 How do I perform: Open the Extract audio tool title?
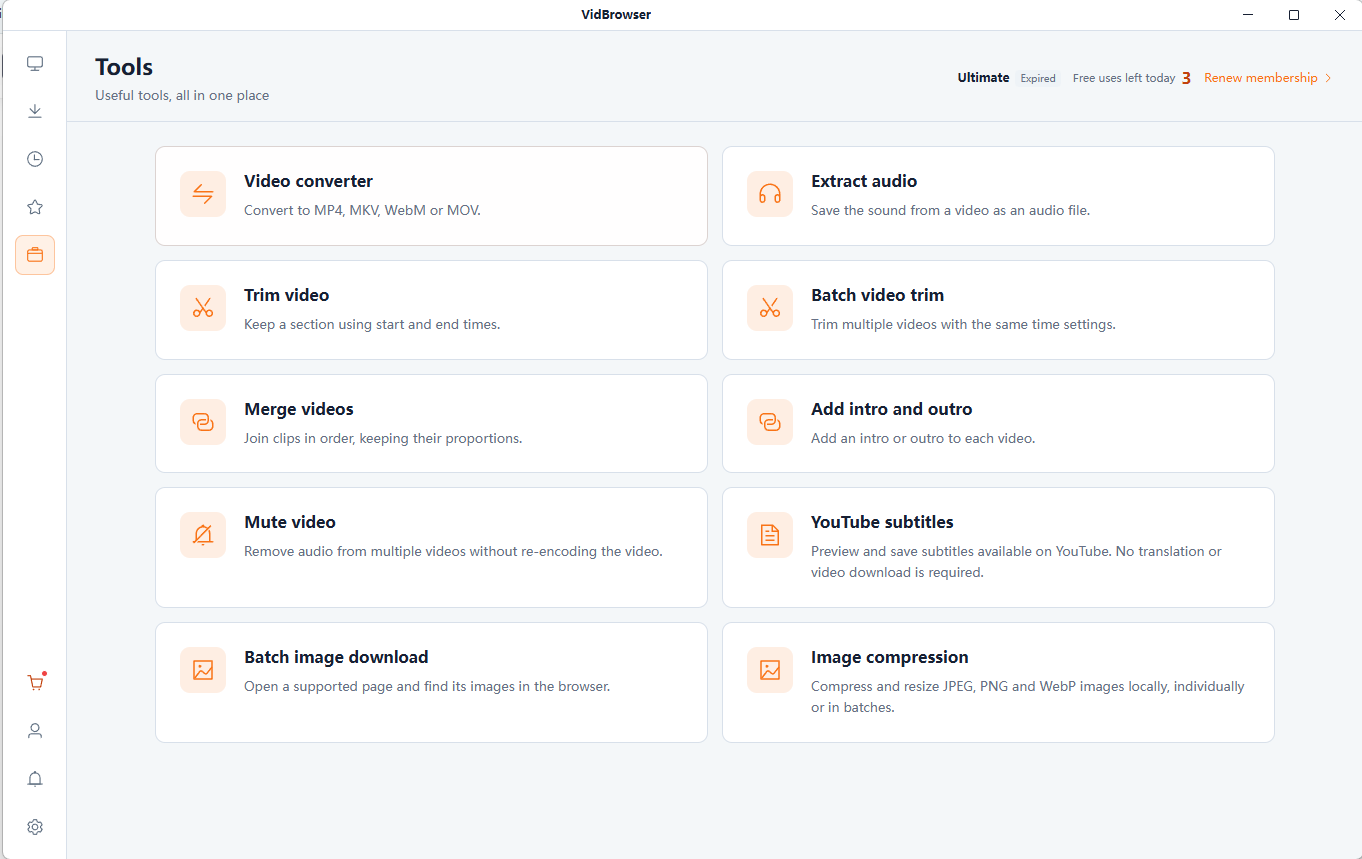click(x=864, y=181)
